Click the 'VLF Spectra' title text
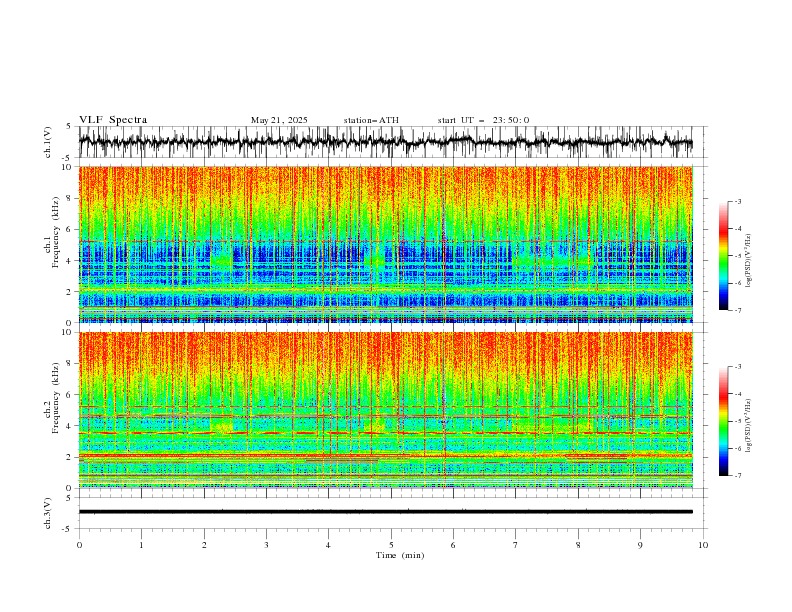Screen dimensions: 792x612 click(113, 120)
